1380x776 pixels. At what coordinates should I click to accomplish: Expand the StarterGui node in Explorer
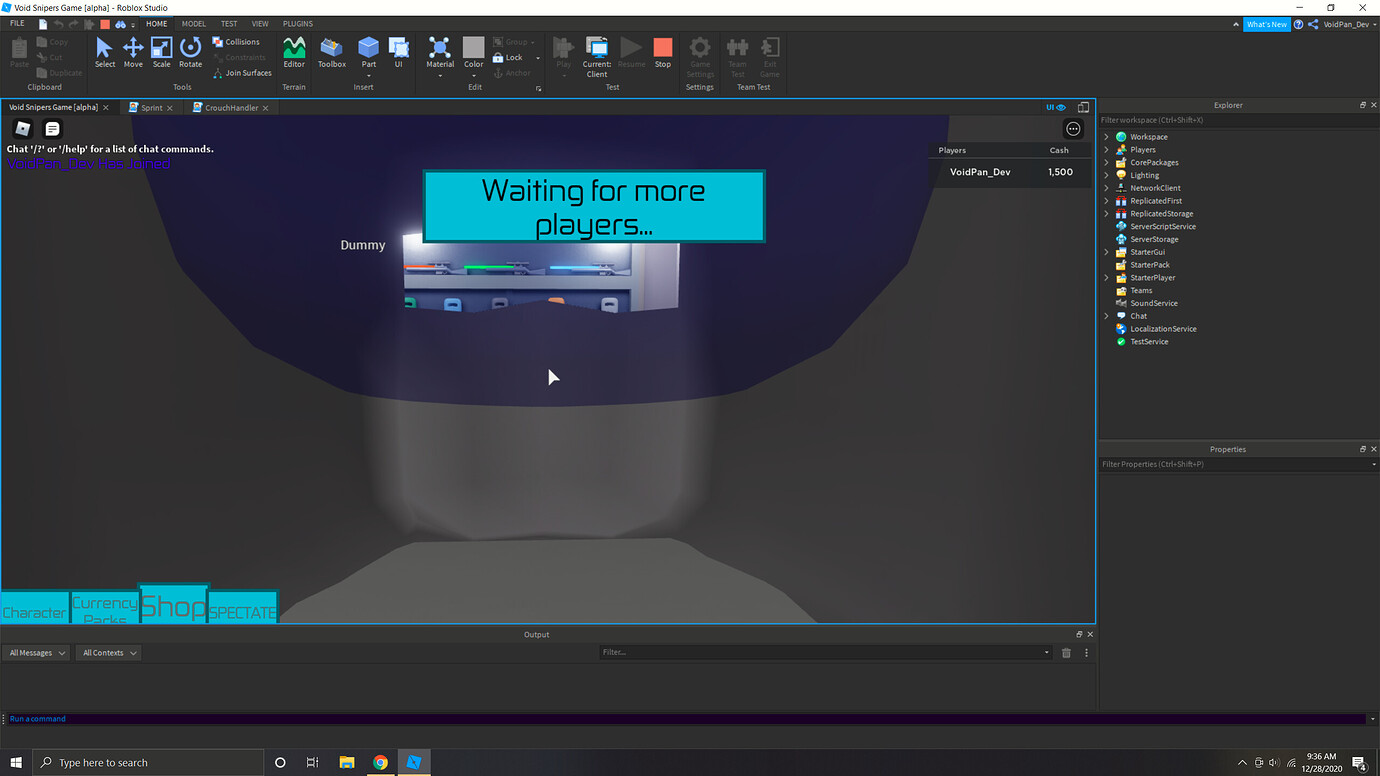[1105, 251]
